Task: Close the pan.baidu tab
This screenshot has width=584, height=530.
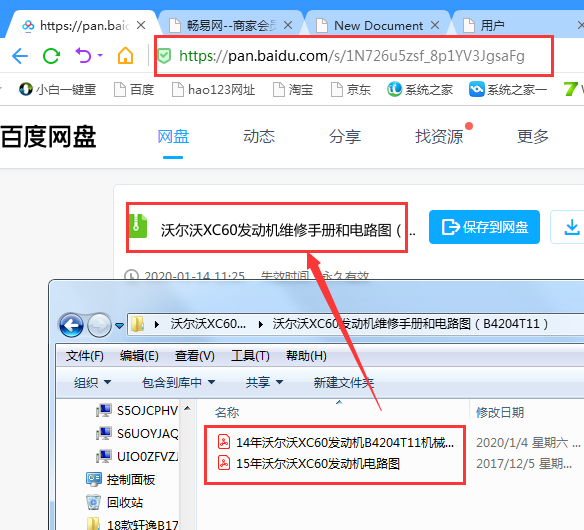Action: pyautogui.click(x=141, y=25)
